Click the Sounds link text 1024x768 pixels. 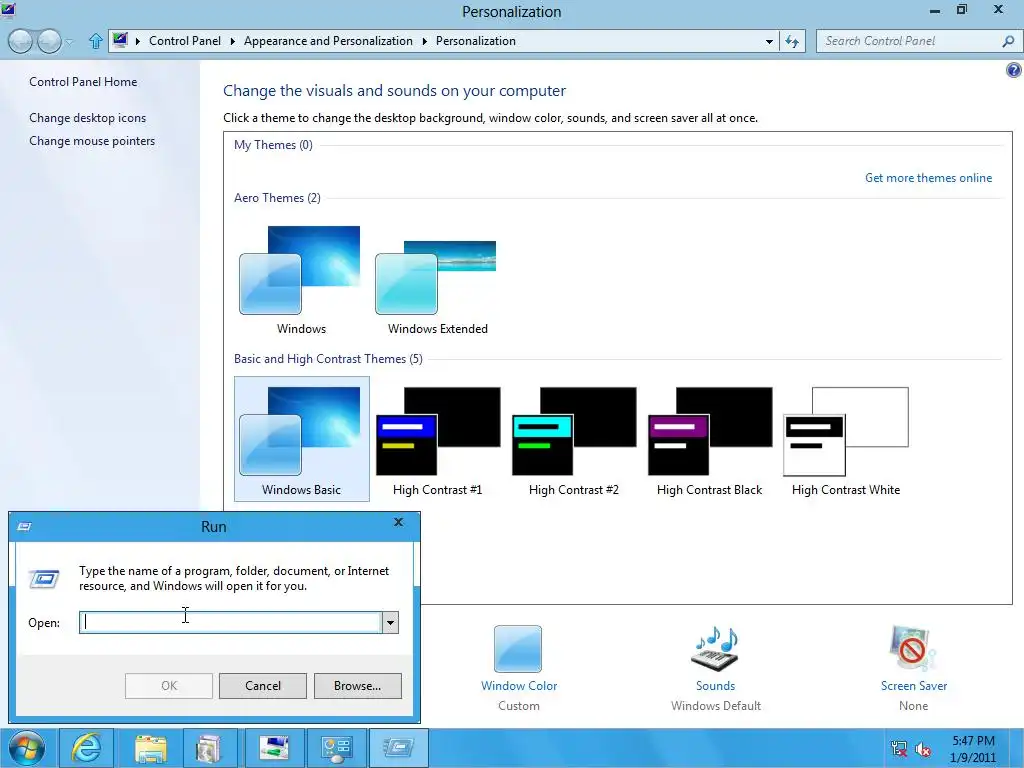715,686
